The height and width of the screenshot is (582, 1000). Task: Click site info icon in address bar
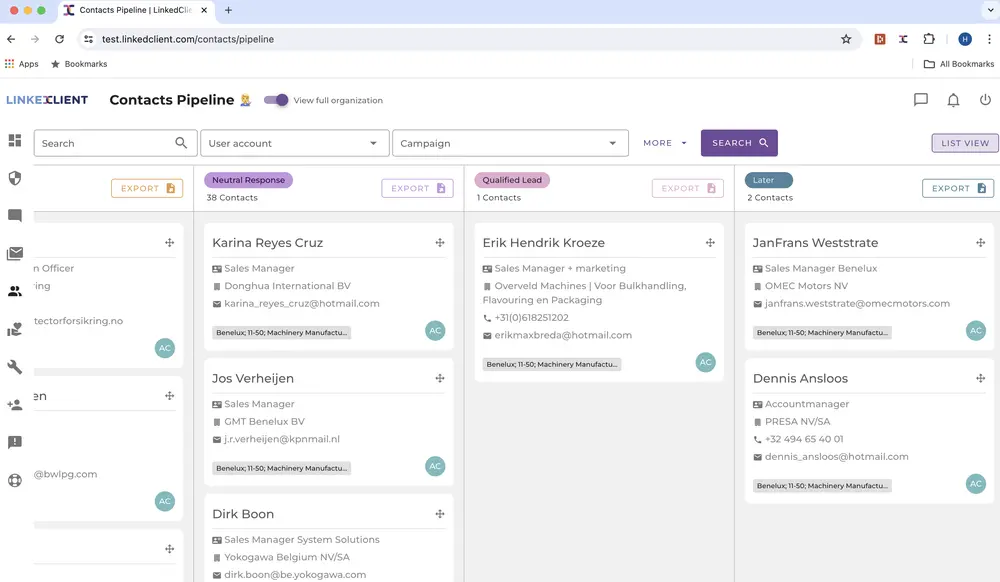[89, 39]
